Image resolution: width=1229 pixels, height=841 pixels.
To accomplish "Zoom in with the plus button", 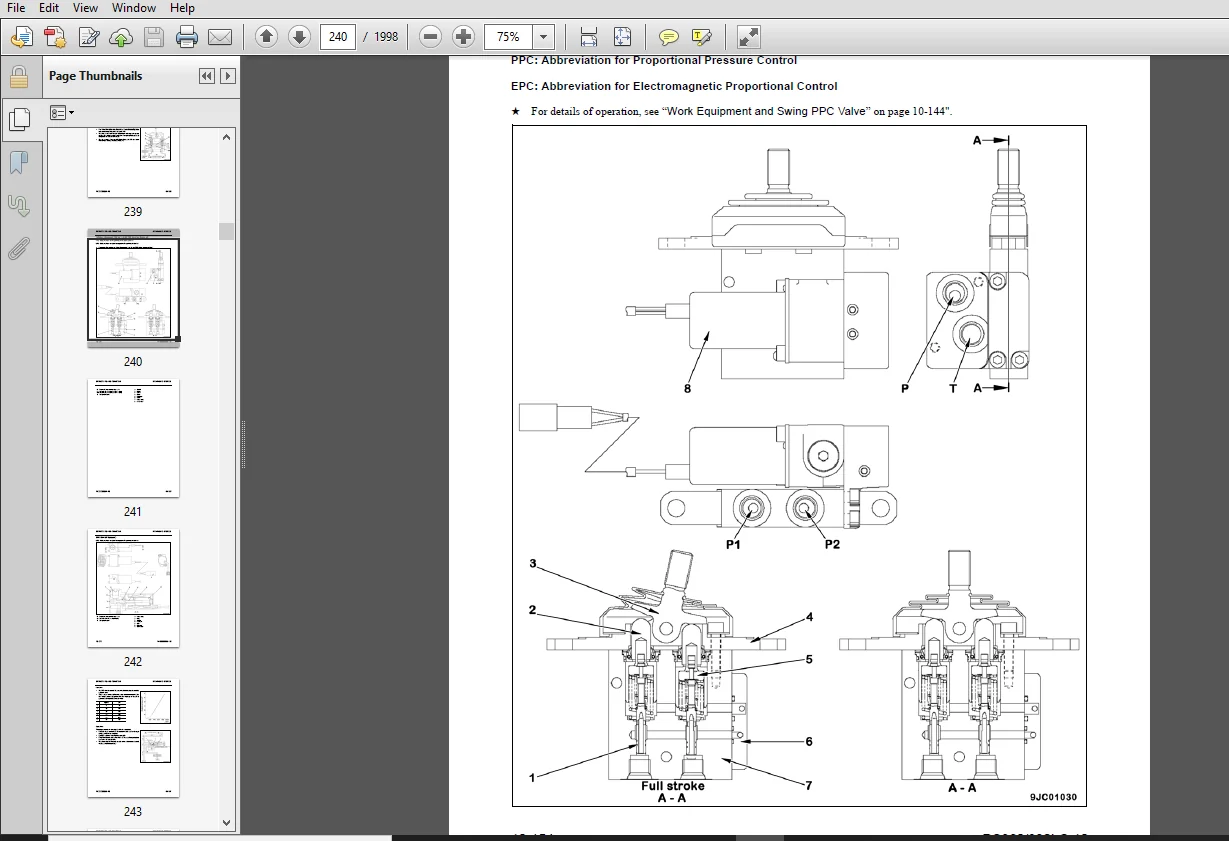I will pos(463,37).
